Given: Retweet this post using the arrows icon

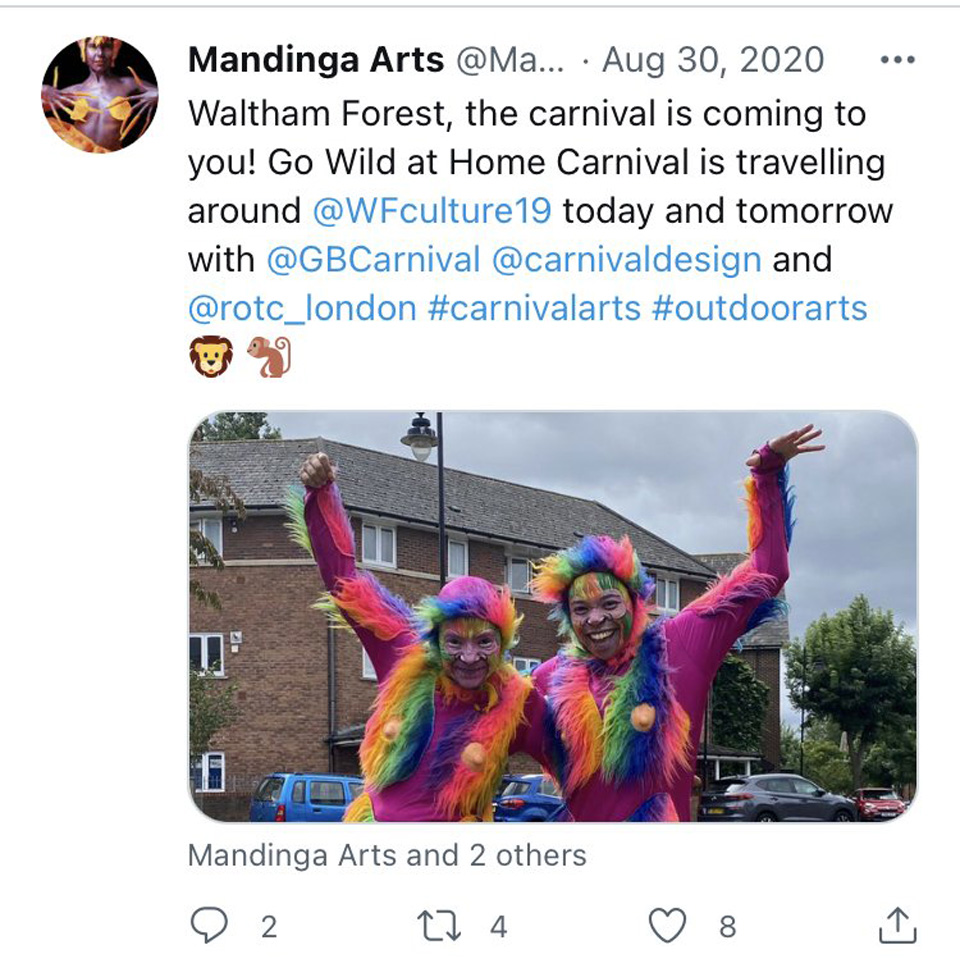Looking at the screenshot, I should coord(439,926).
